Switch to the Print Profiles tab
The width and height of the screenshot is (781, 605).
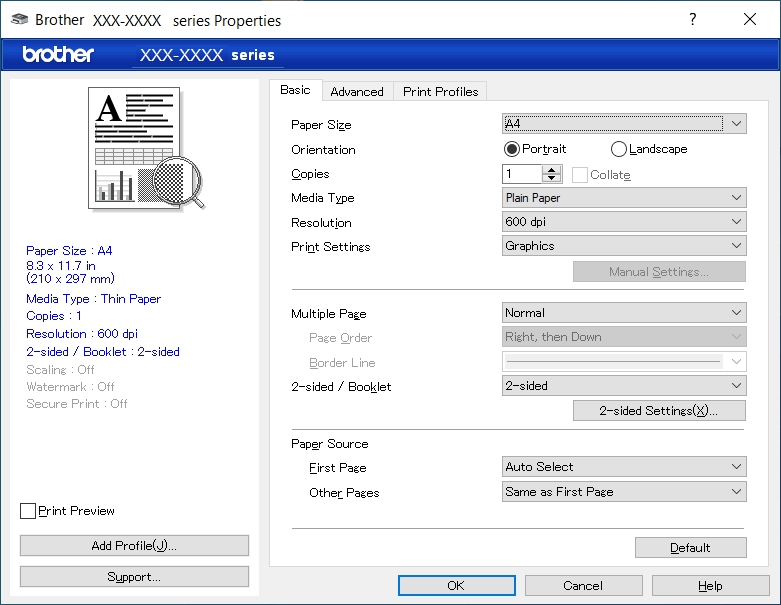(x=440, y=92)
